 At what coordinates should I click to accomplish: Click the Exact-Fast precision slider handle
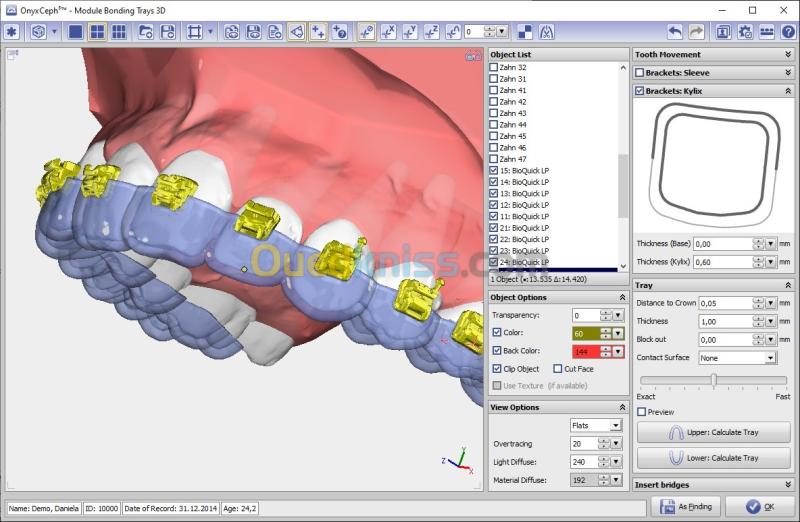(x=714, y=379)
